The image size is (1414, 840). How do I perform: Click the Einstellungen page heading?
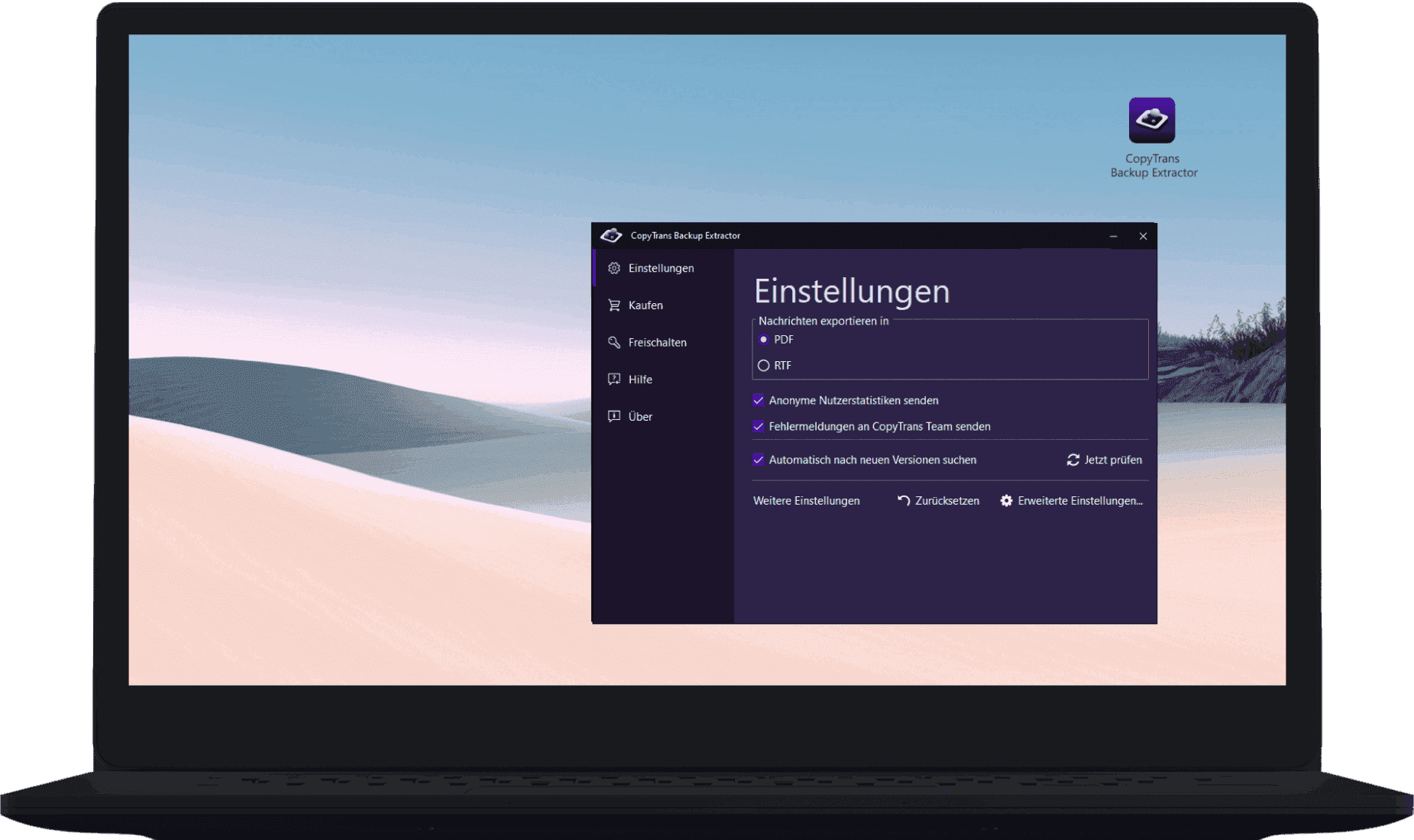click(x=852, y=291)
